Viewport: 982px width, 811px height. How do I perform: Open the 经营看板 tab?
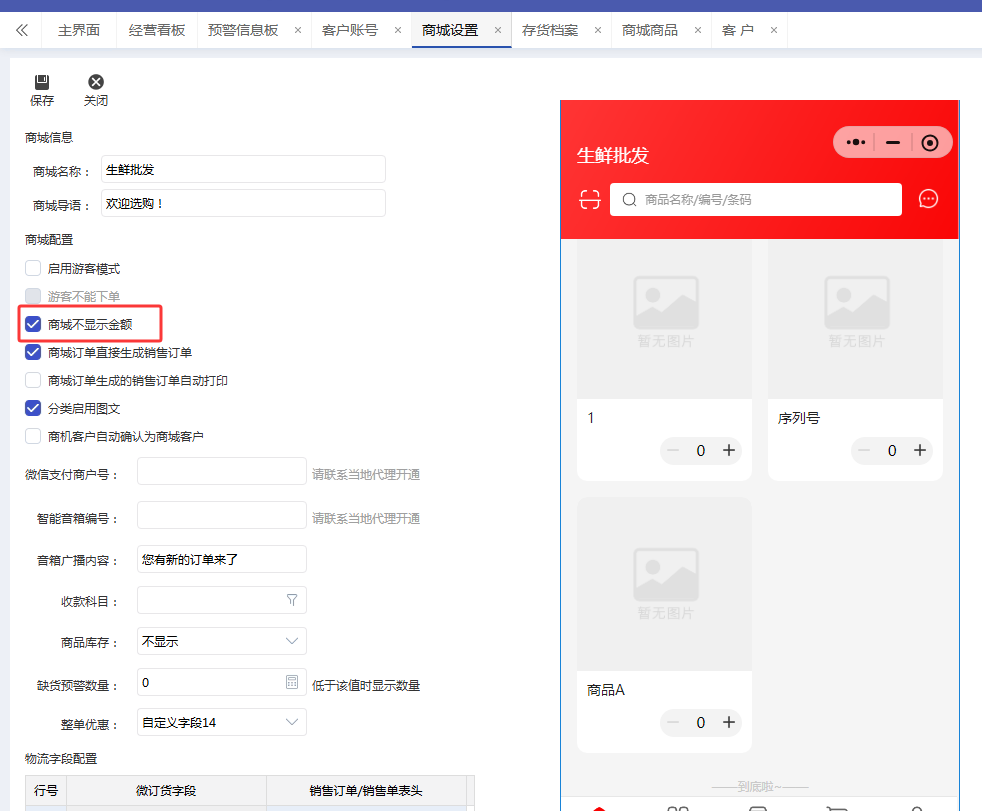coord(157,30)
